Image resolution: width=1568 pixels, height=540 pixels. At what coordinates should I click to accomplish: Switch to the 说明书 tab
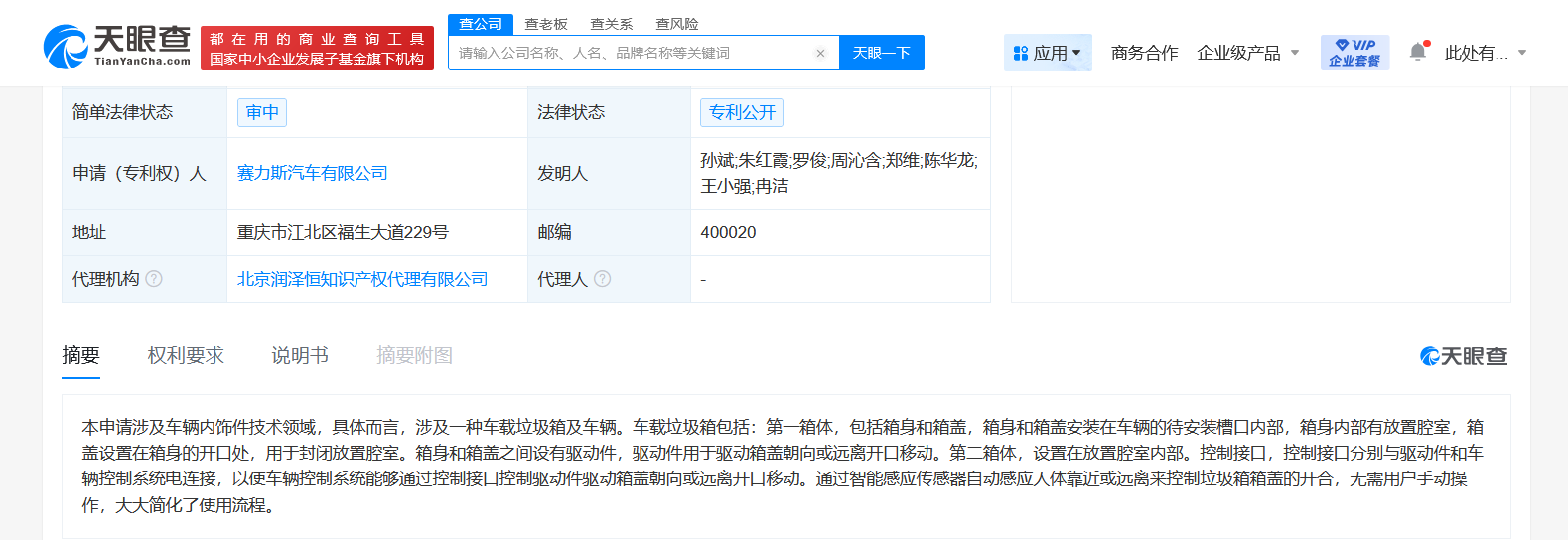pos(300,355)
